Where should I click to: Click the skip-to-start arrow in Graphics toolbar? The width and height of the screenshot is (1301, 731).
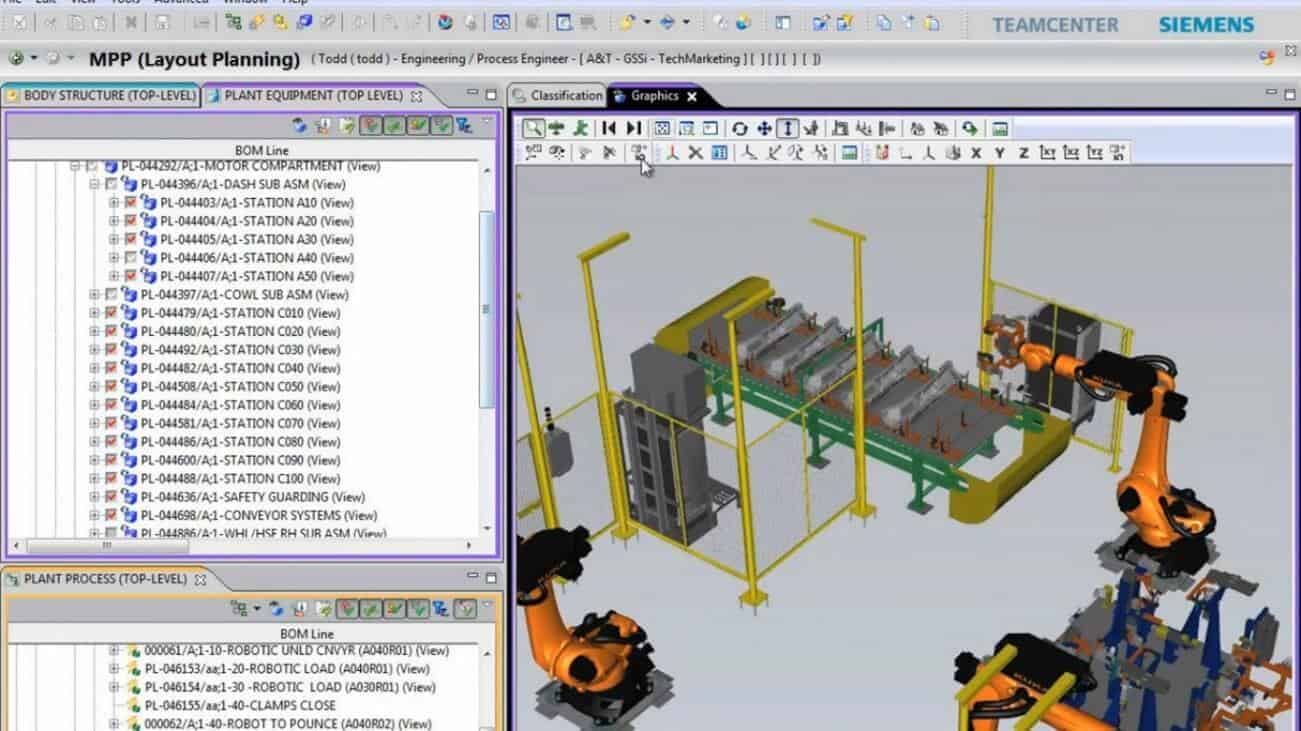609,128
